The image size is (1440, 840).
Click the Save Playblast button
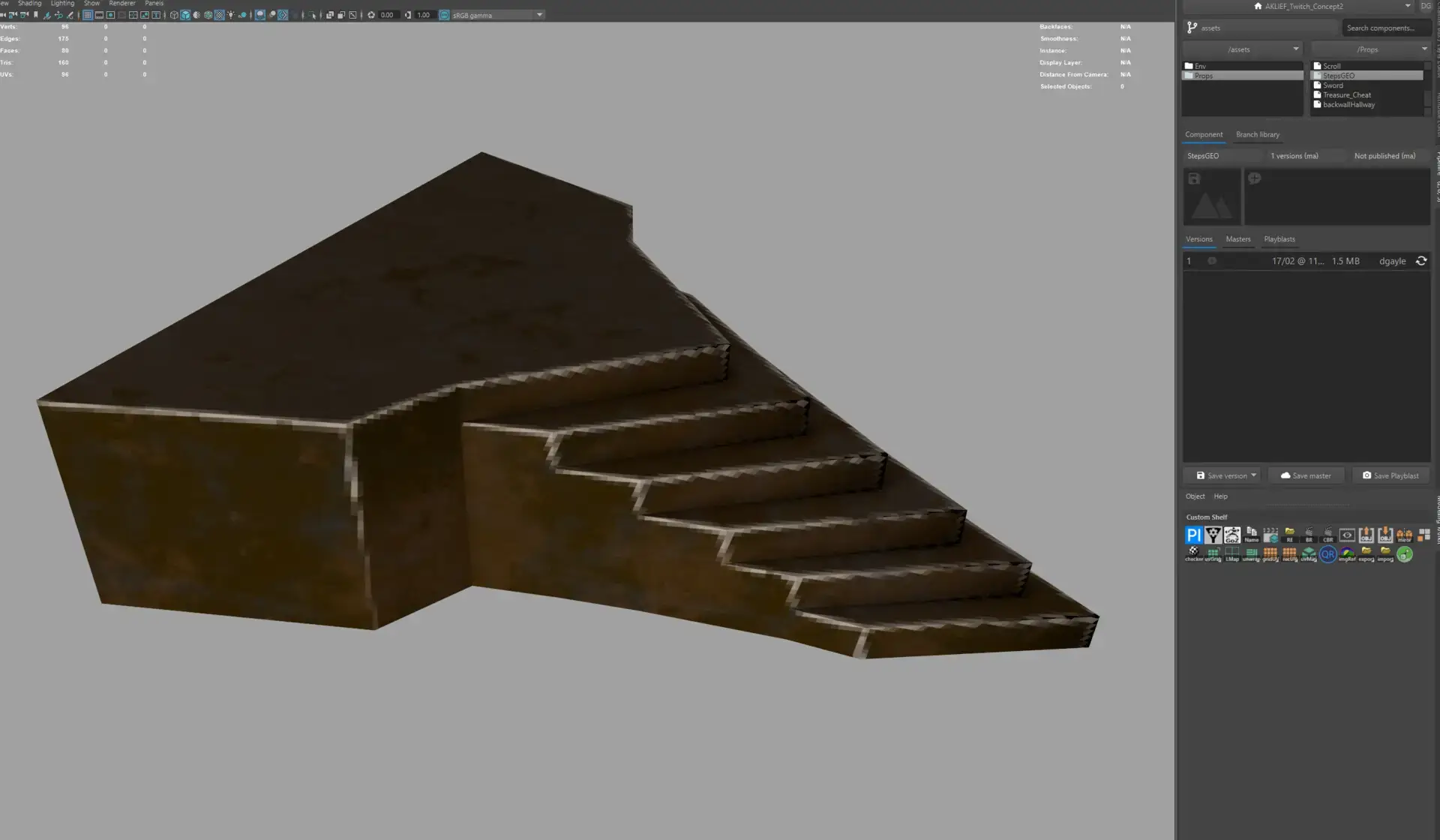pos(1390,475)
